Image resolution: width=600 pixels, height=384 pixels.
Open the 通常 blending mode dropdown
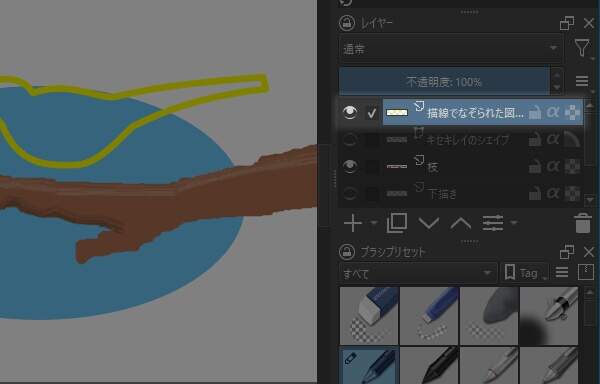450,49
